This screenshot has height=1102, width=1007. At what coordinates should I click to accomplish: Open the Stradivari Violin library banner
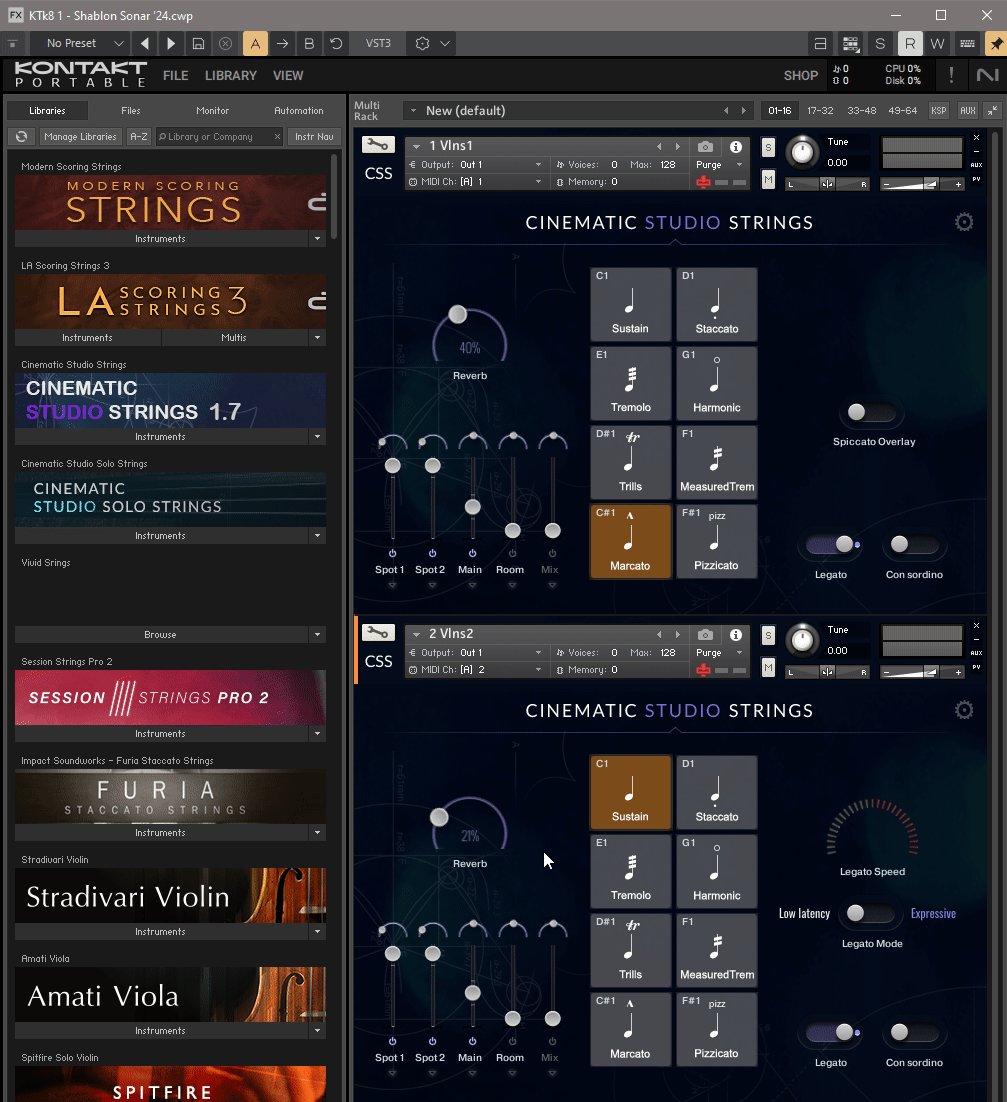tap(170, 896)
